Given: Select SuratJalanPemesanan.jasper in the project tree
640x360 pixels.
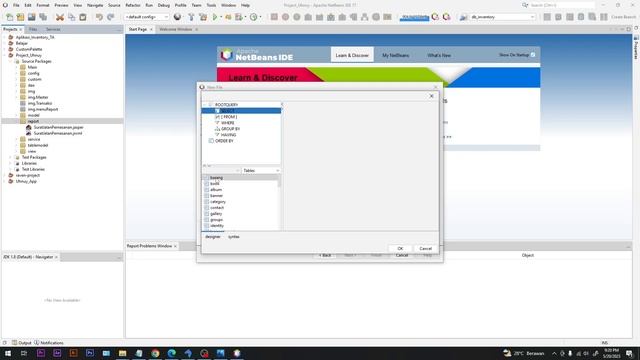Looking at the screenshot, I should 58,127.
